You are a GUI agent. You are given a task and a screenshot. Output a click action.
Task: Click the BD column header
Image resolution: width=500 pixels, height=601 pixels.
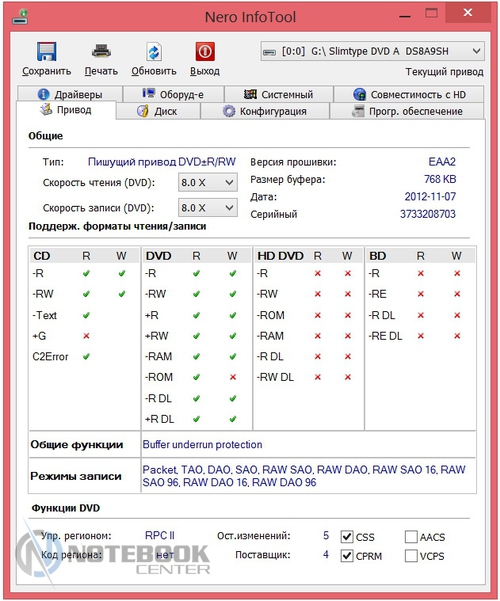(x=377, y=256)
